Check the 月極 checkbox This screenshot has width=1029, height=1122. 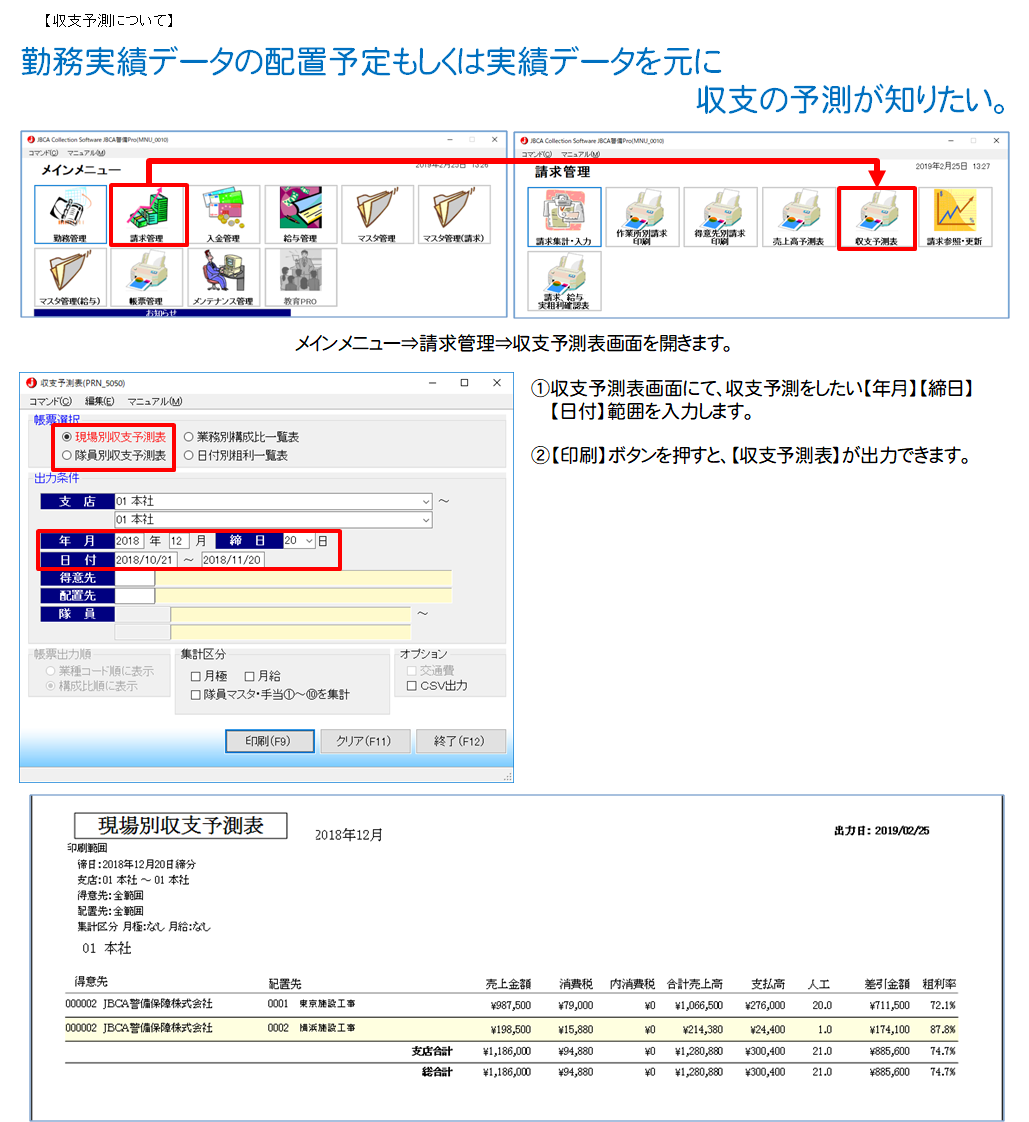[197, 676]
